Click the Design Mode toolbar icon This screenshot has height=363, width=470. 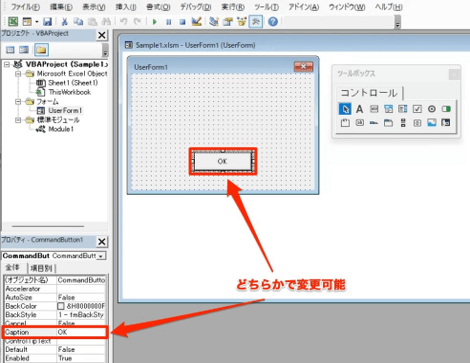pos(197,22)
